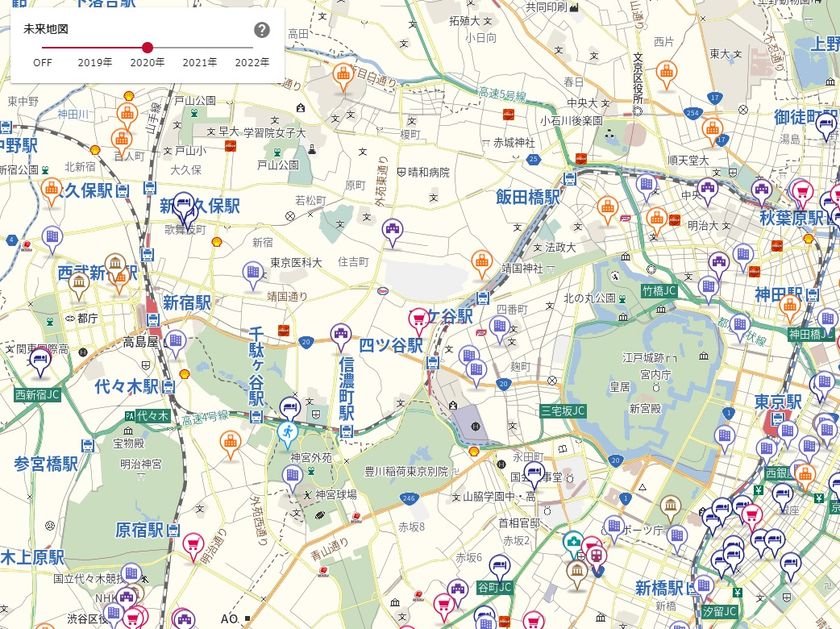Select the hotel bed marker near 信濃町駅
Screen dimensions: 840x629
pyautogui.click(x=290, y=406)
